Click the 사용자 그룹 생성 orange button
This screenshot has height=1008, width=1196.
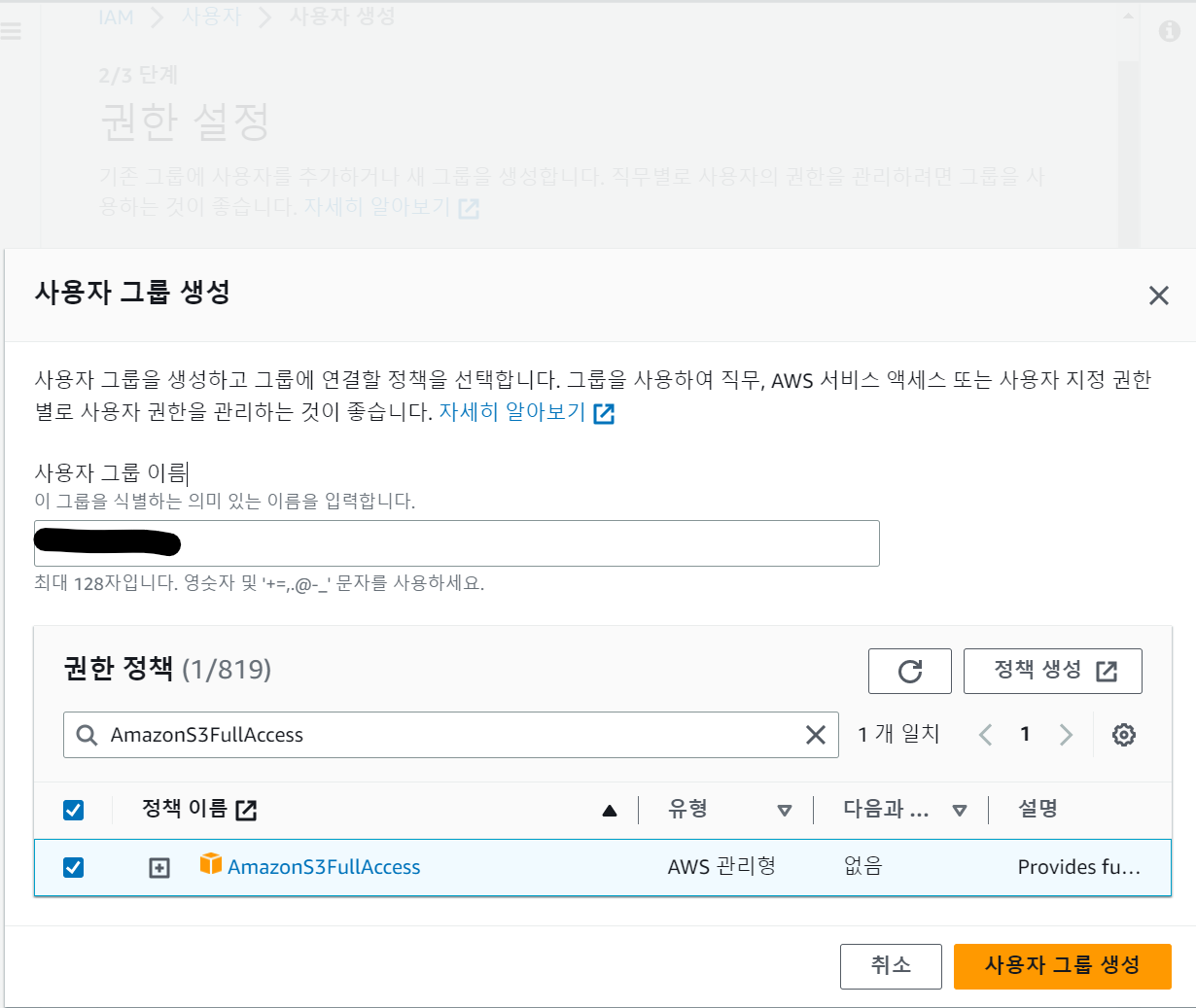coord(1062,966)
